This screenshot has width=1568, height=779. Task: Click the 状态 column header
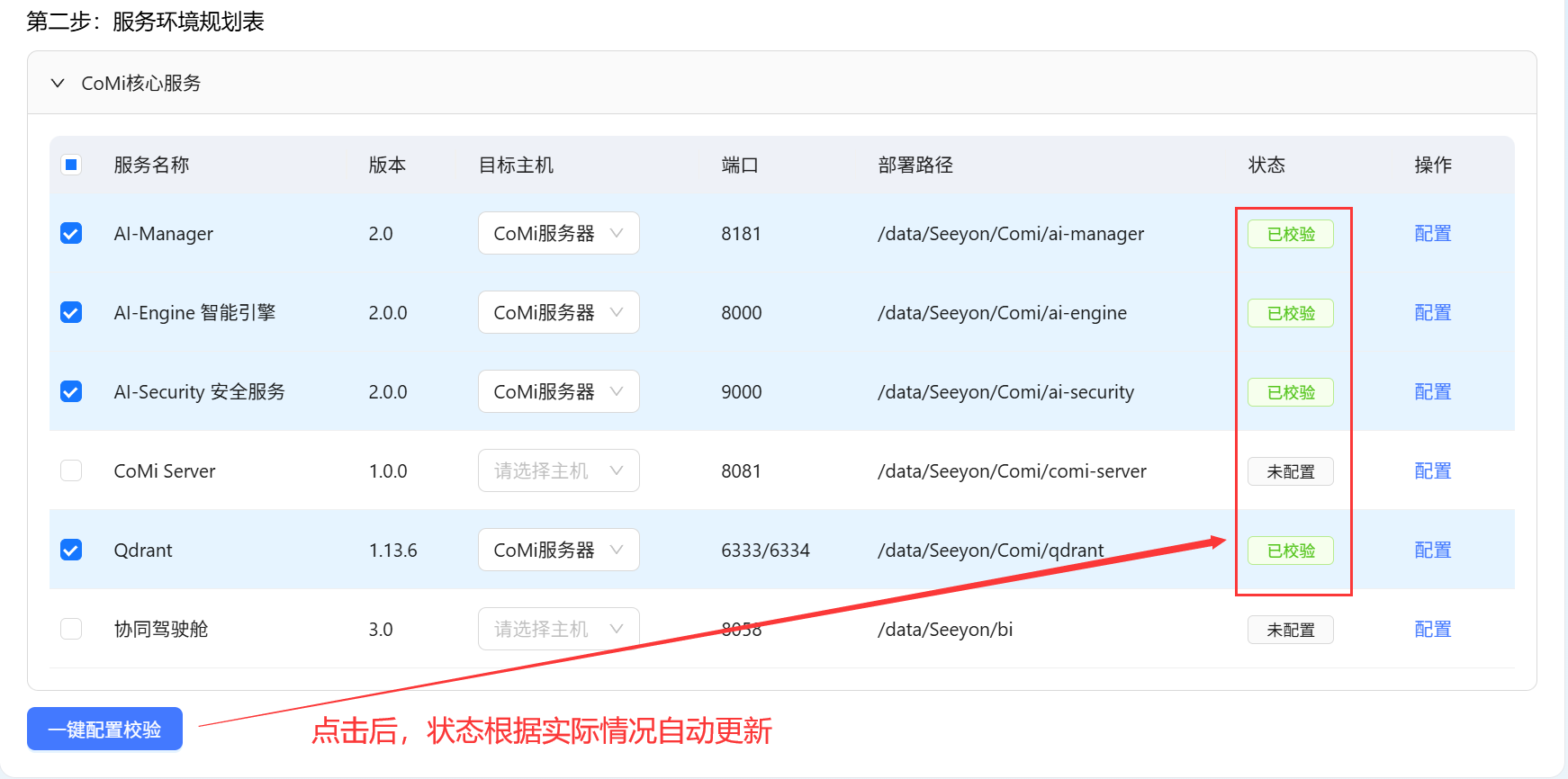click(x=1266, y=165)
